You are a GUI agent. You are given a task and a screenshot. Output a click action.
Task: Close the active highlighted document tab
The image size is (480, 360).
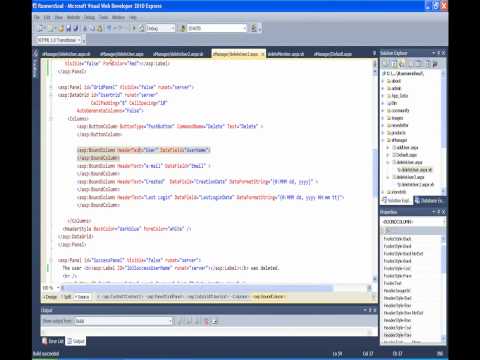(x=263, y=54)
